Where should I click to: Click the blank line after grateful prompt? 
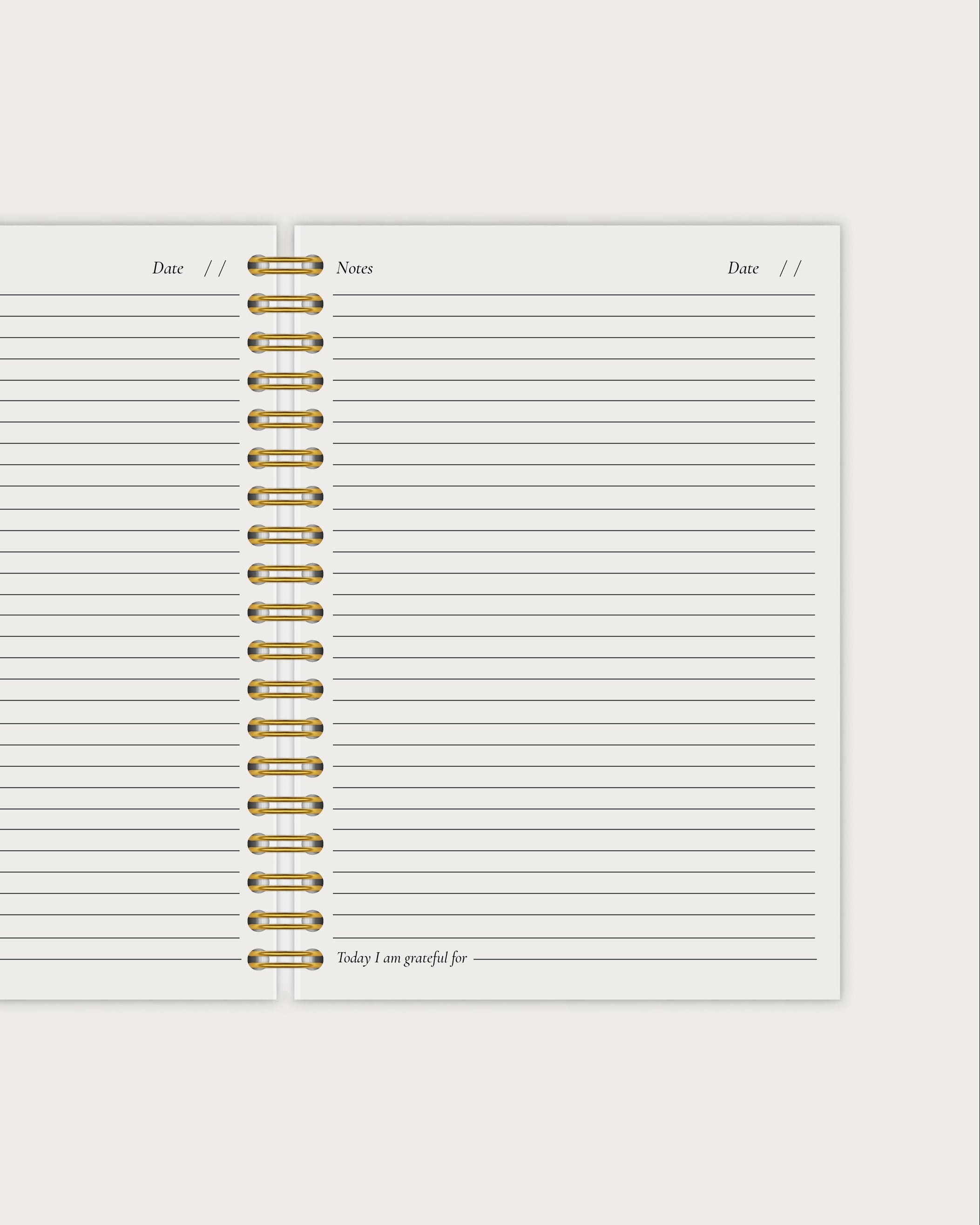point(644,959)
